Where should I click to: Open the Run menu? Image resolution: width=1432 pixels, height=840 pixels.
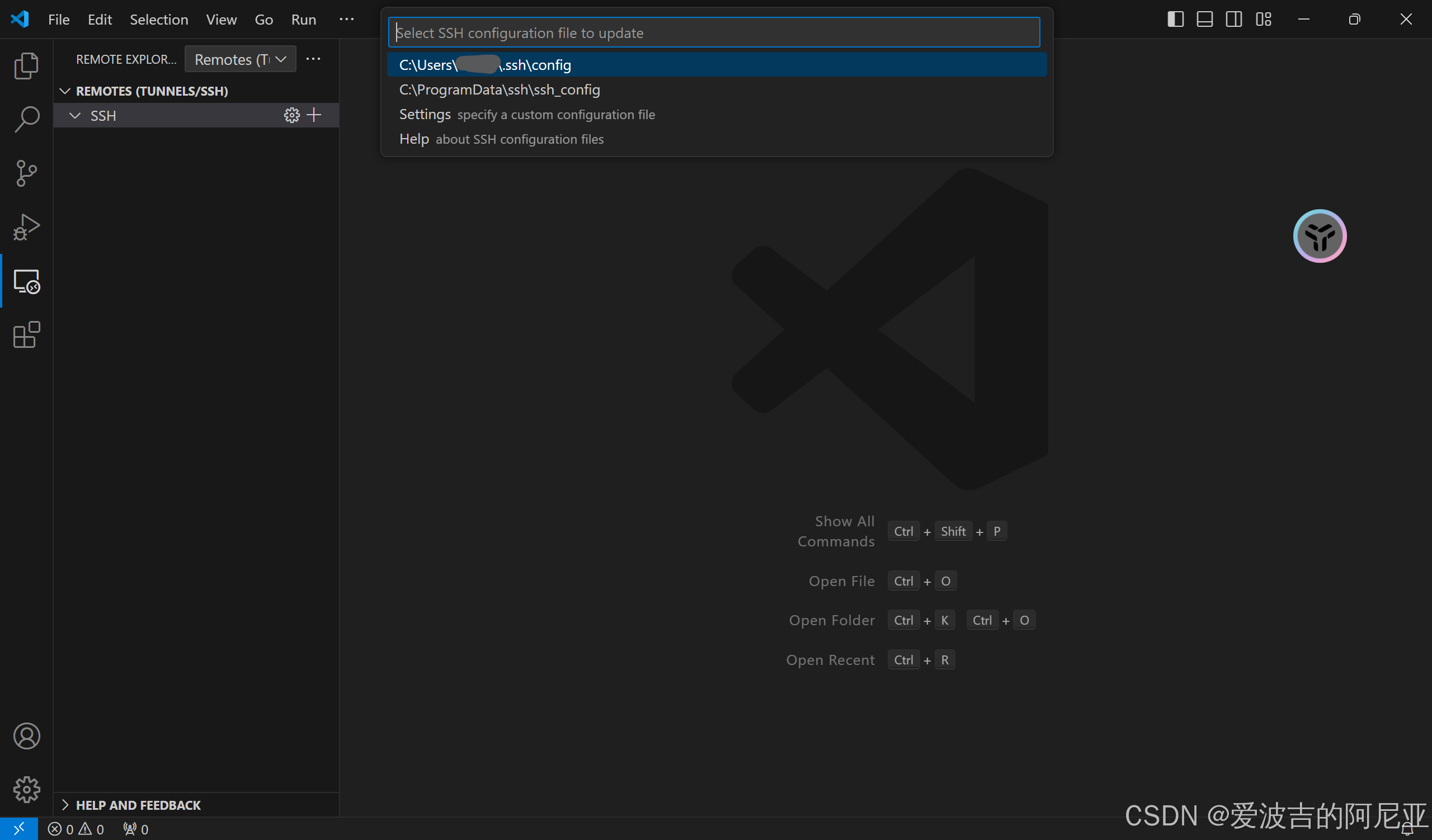pyautogui.click(x=303, y=20)
